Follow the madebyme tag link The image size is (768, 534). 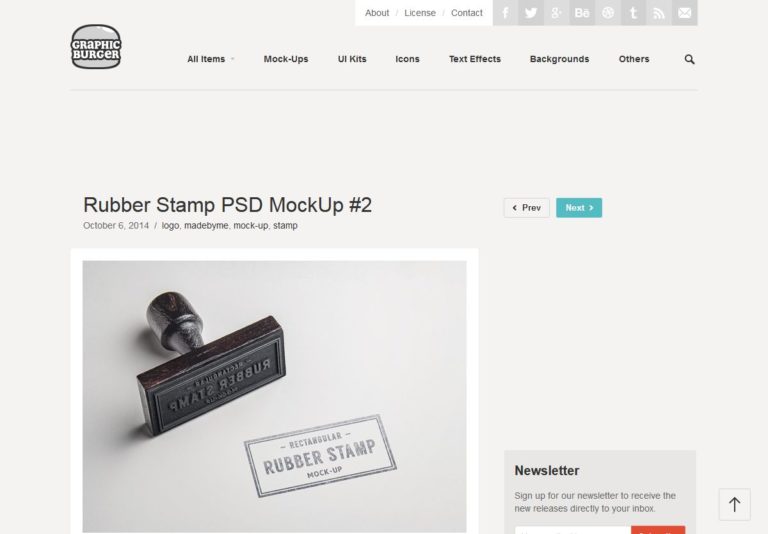(x=206, y=225)
